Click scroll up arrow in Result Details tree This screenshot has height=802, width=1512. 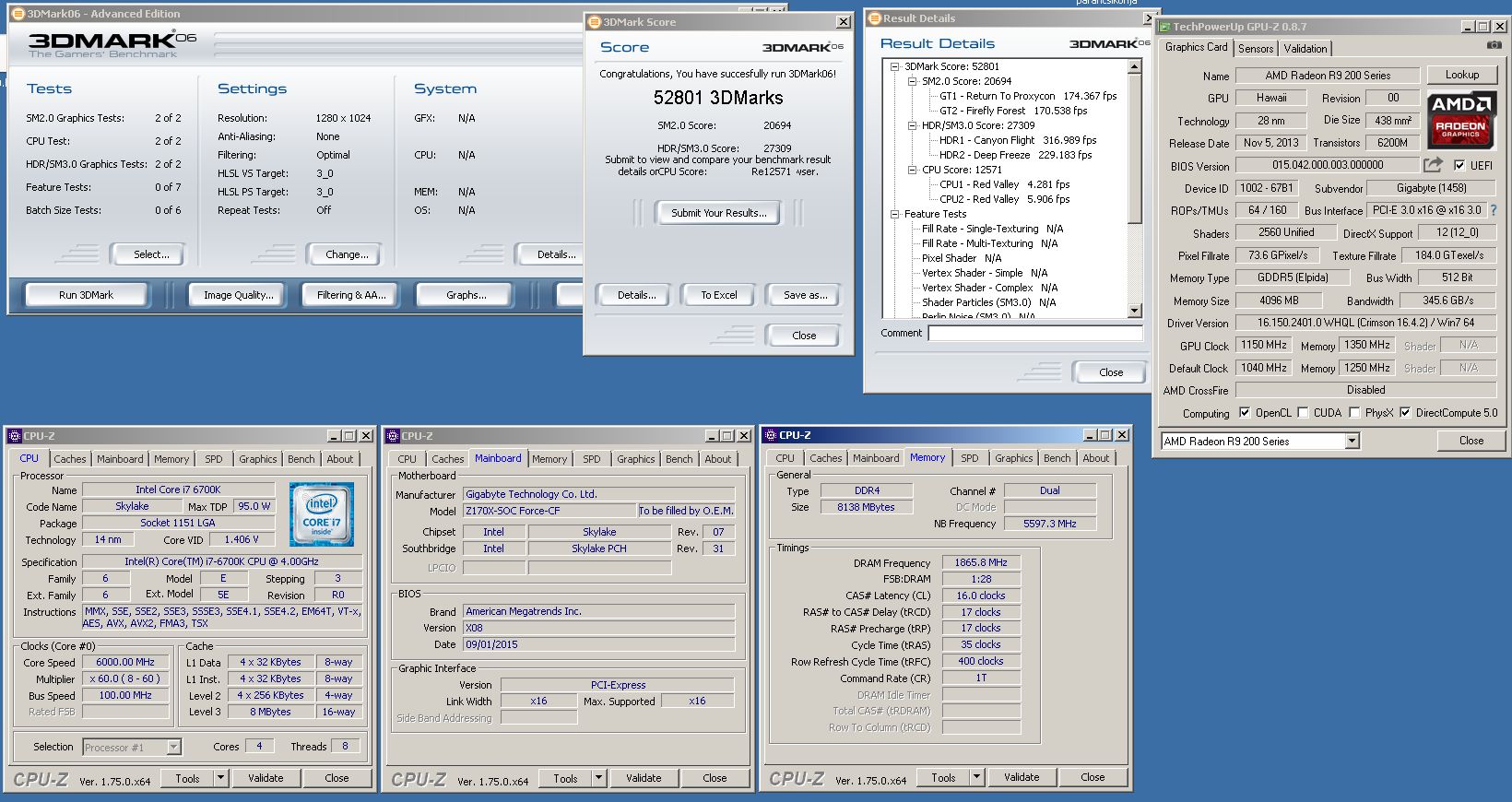(1135, 67)
